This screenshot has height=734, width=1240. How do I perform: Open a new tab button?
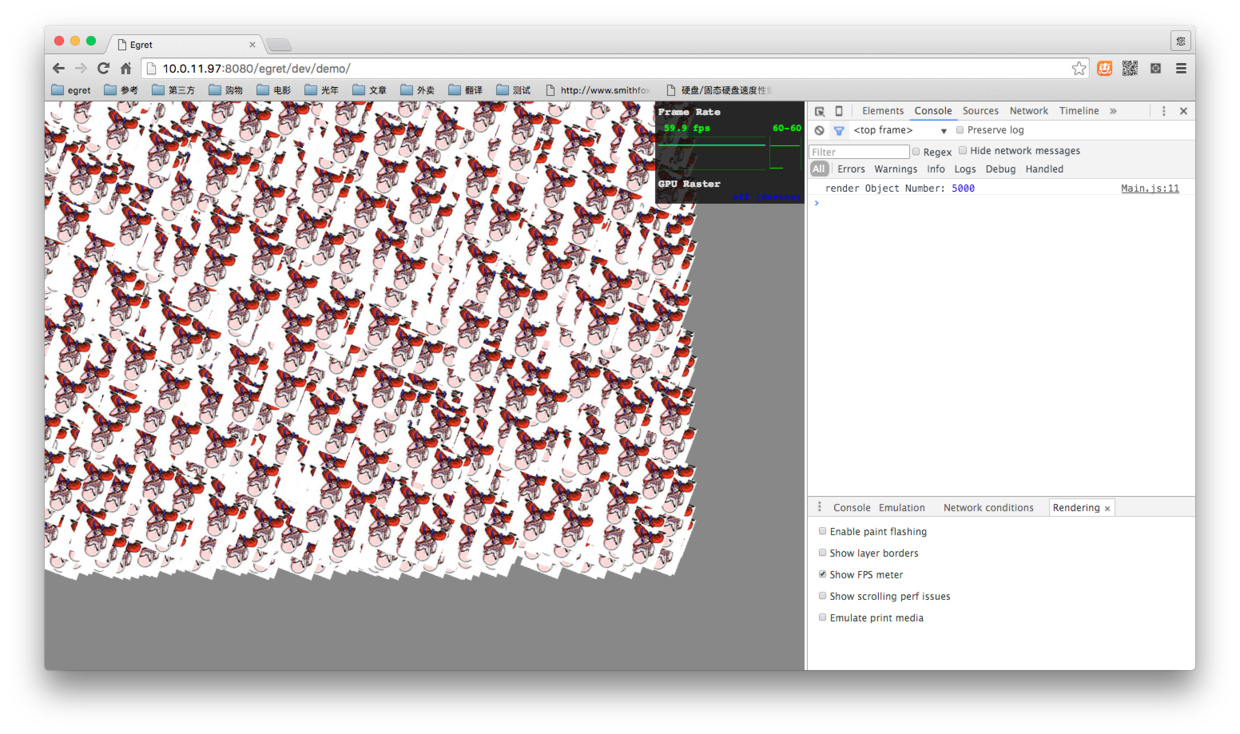point(279,44)
